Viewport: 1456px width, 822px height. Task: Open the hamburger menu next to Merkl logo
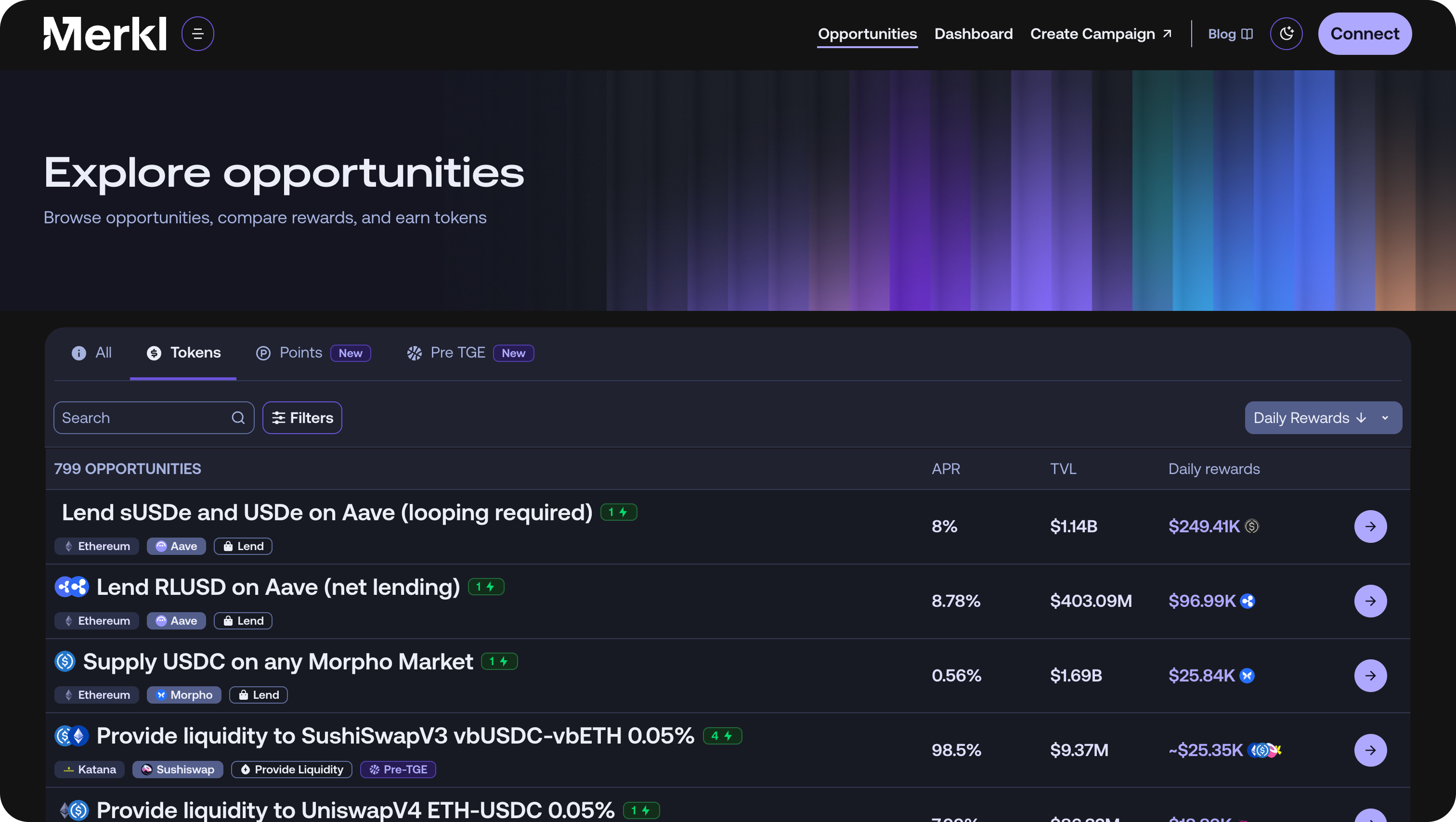coord(197,34)
